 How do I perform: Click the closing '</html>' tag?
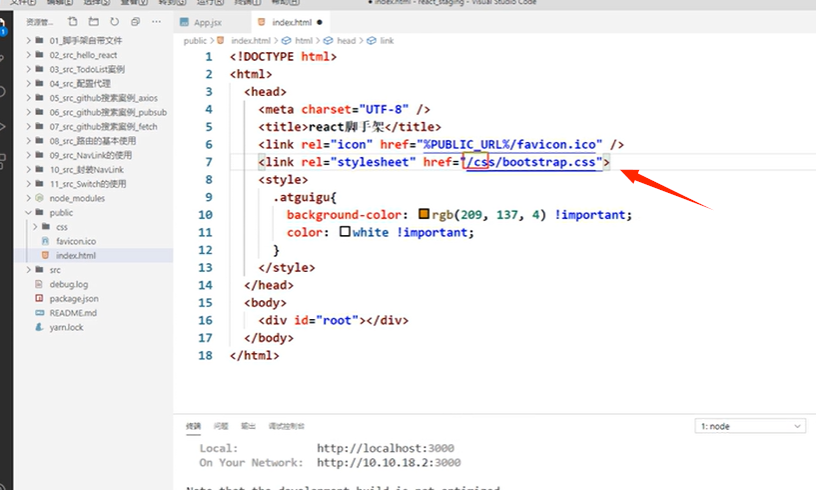click(254, 356)
